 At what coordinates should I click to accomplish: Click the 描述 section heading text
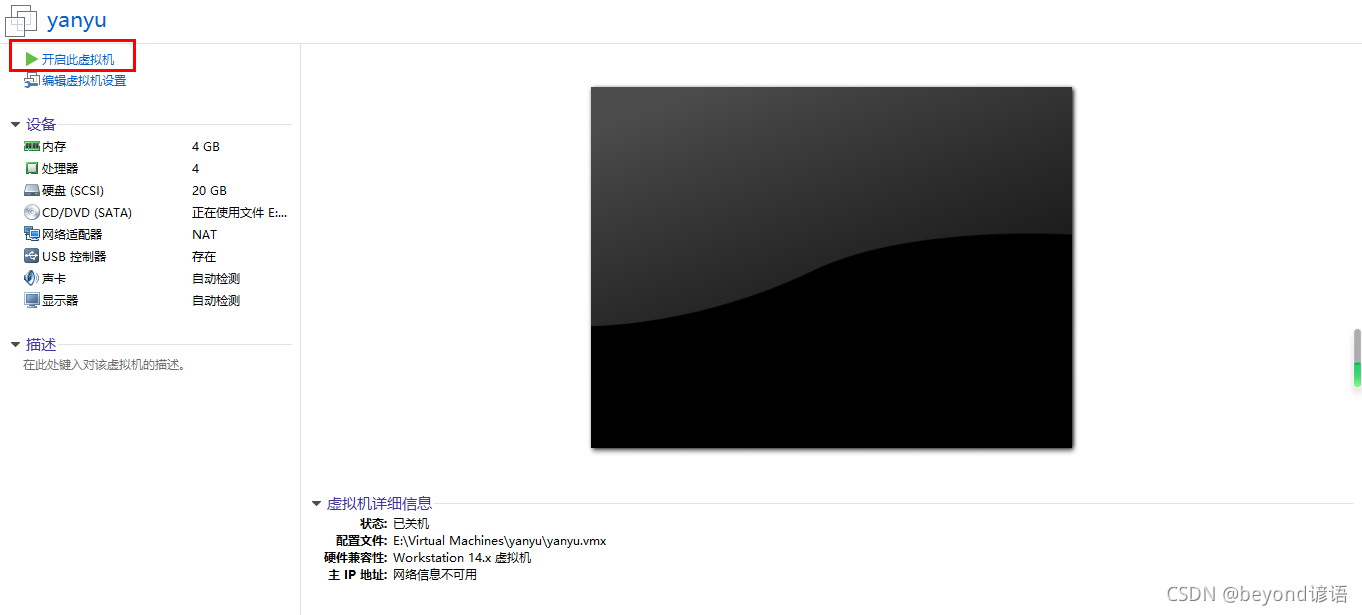coord(41,344)
